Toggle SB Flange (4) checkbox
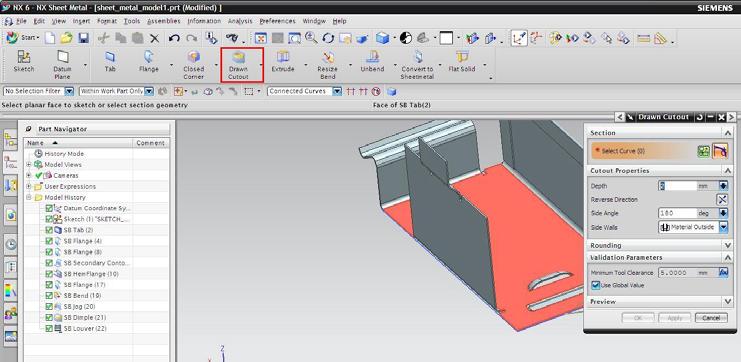 49,241
